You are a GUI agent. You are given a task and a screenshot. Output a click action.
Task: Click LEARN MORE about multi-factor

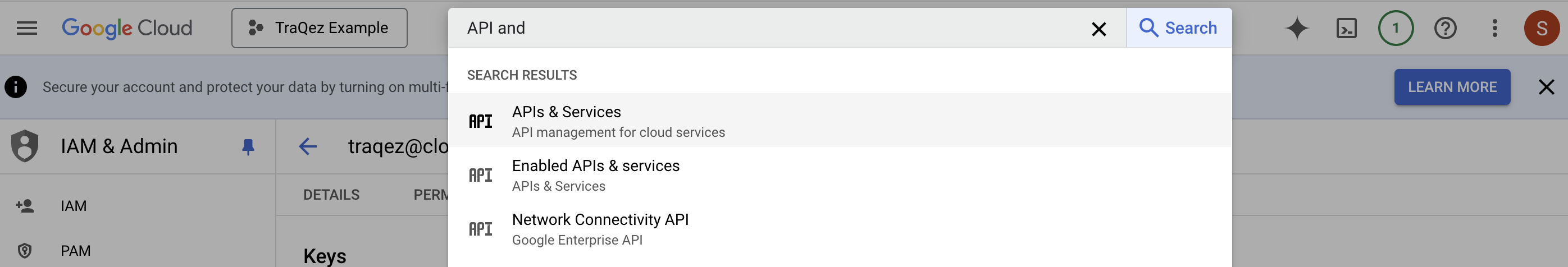tap(1452, 87)
